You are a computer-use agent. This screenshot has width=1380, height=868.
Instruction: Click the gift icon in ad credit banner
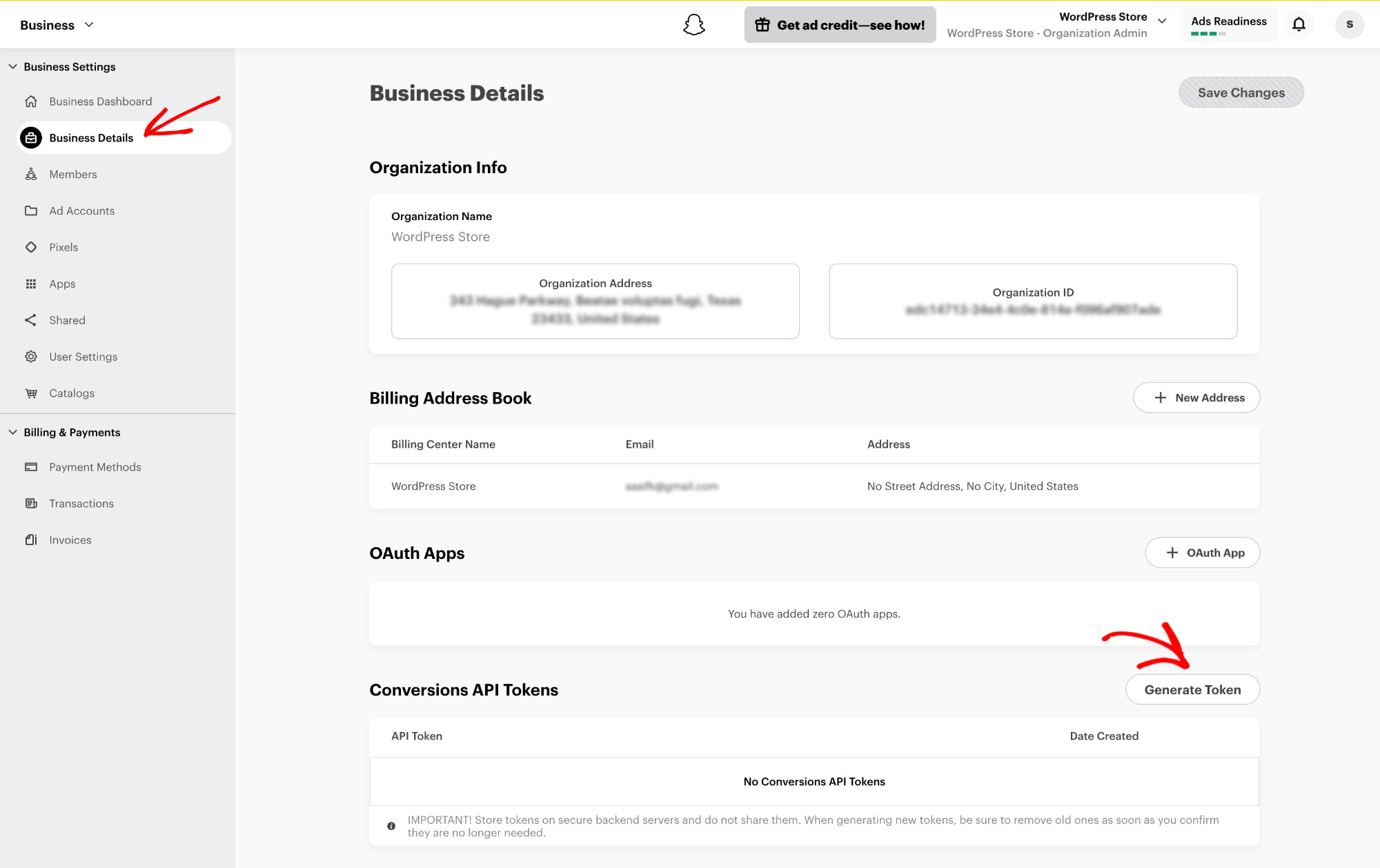click(x=762, y=25)
